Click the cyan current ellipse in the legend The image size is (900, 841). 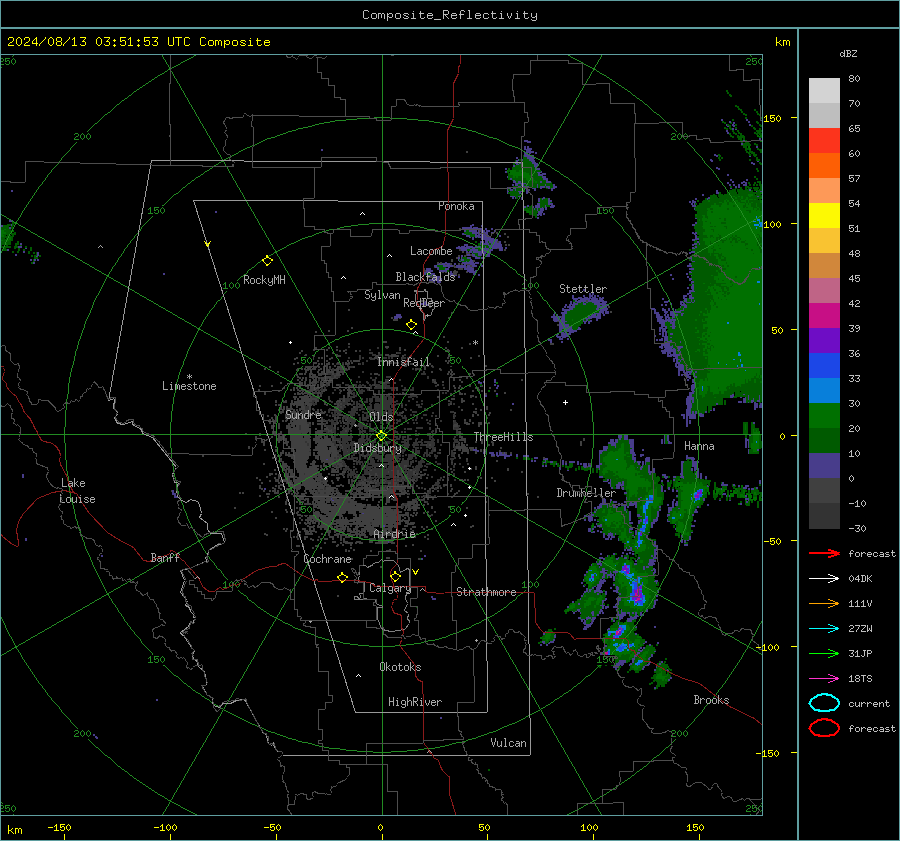click(824, 703)
